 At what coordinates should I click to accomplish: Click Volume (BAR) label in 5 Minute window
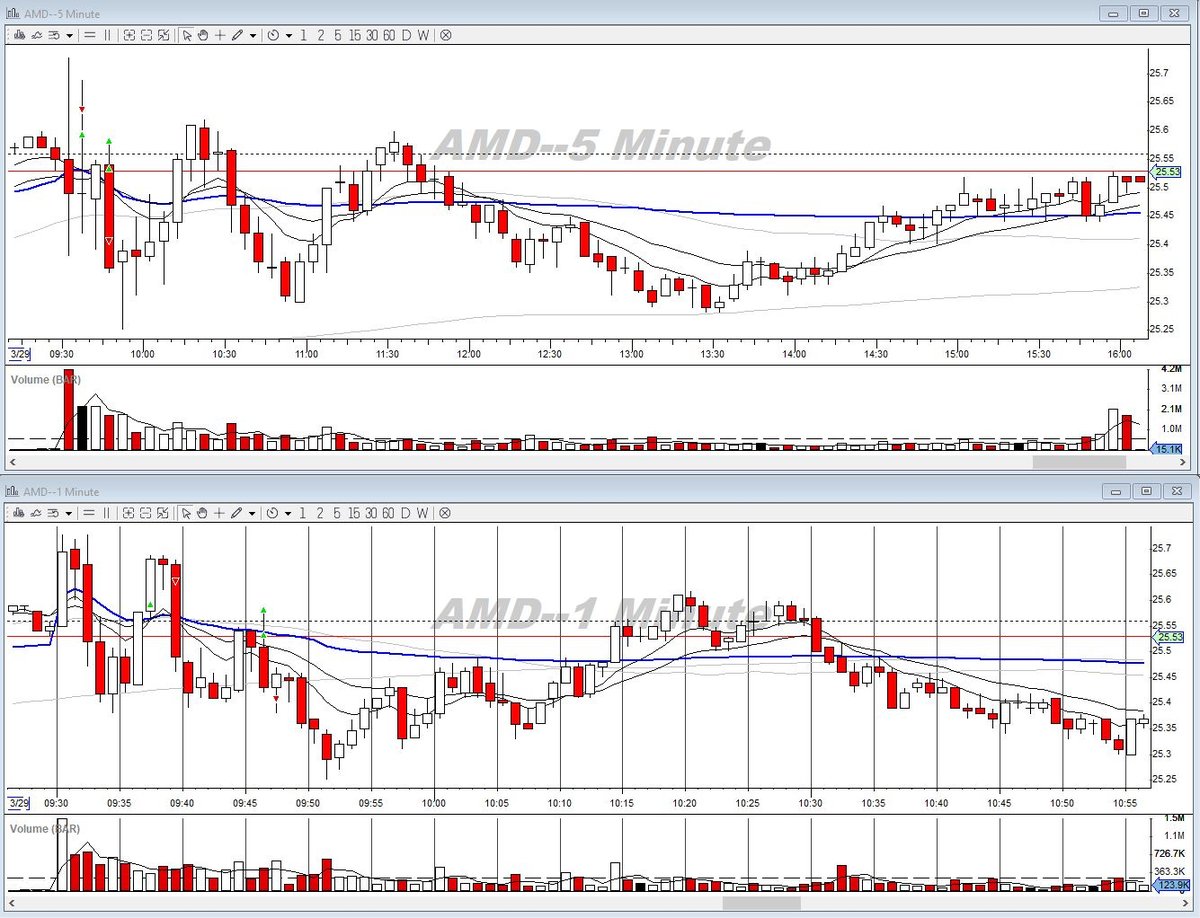point(45,380)
